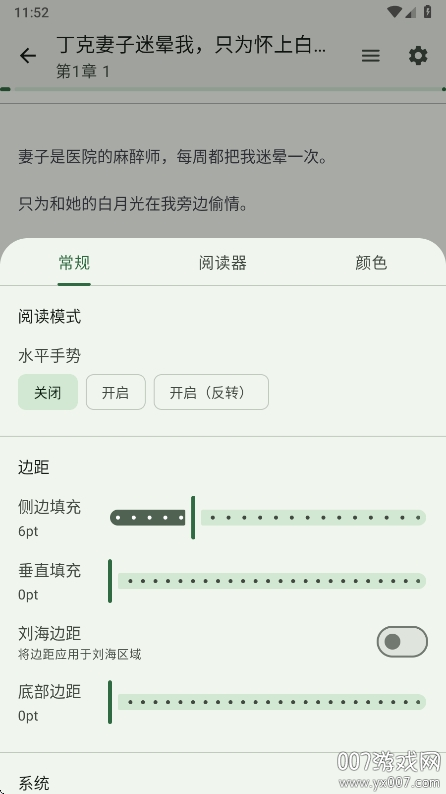Select 开启 for horizontal gestures
The height and width of the screenshot is (794, 446).
[x=115, y=392]
